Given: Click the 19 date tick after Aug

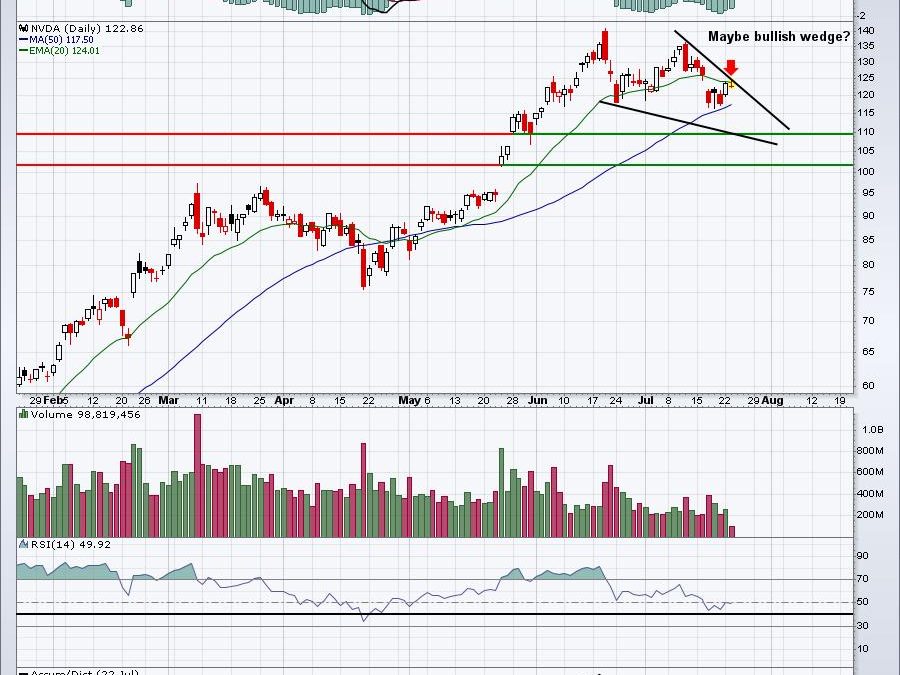Looking at the screenshot, I should (840, 401).
